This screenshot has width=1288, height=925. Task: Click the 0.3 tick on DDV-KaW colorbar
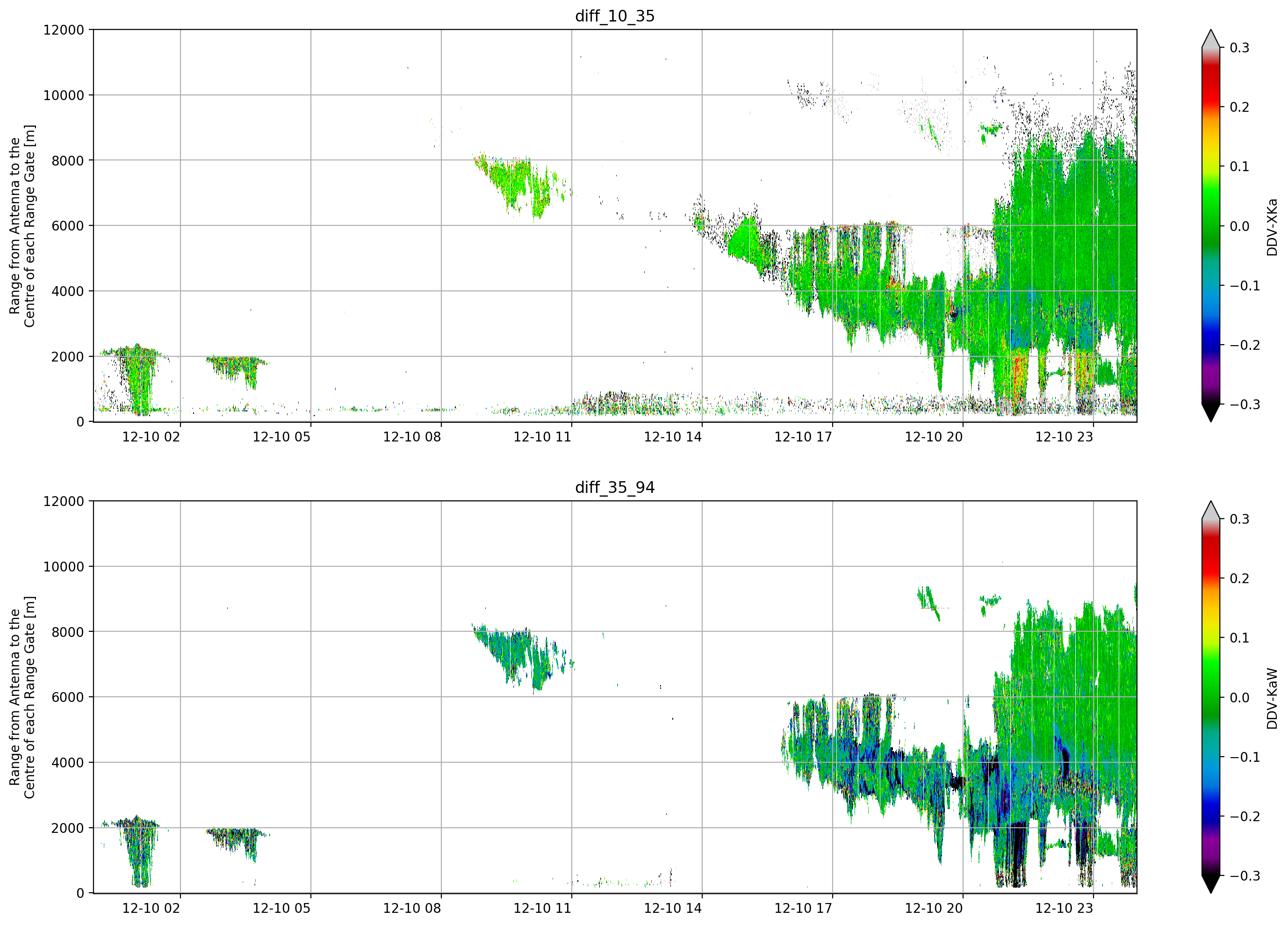pyautogui.click(x=1240, y=519)
